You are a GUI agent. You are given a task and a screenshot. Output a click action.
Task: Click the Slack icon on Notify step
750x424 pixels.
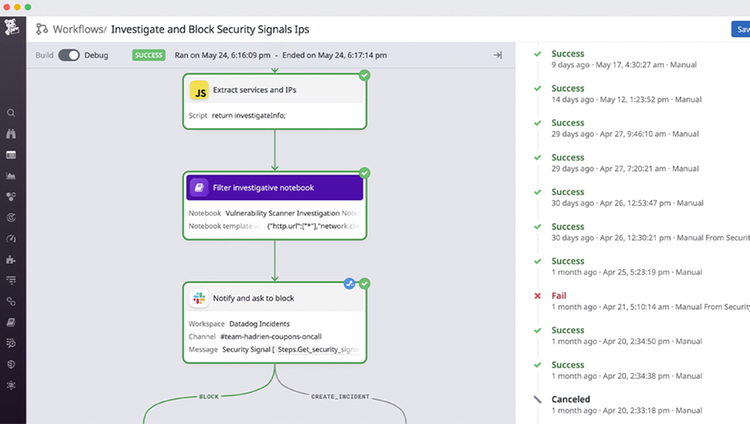(199, 298)
